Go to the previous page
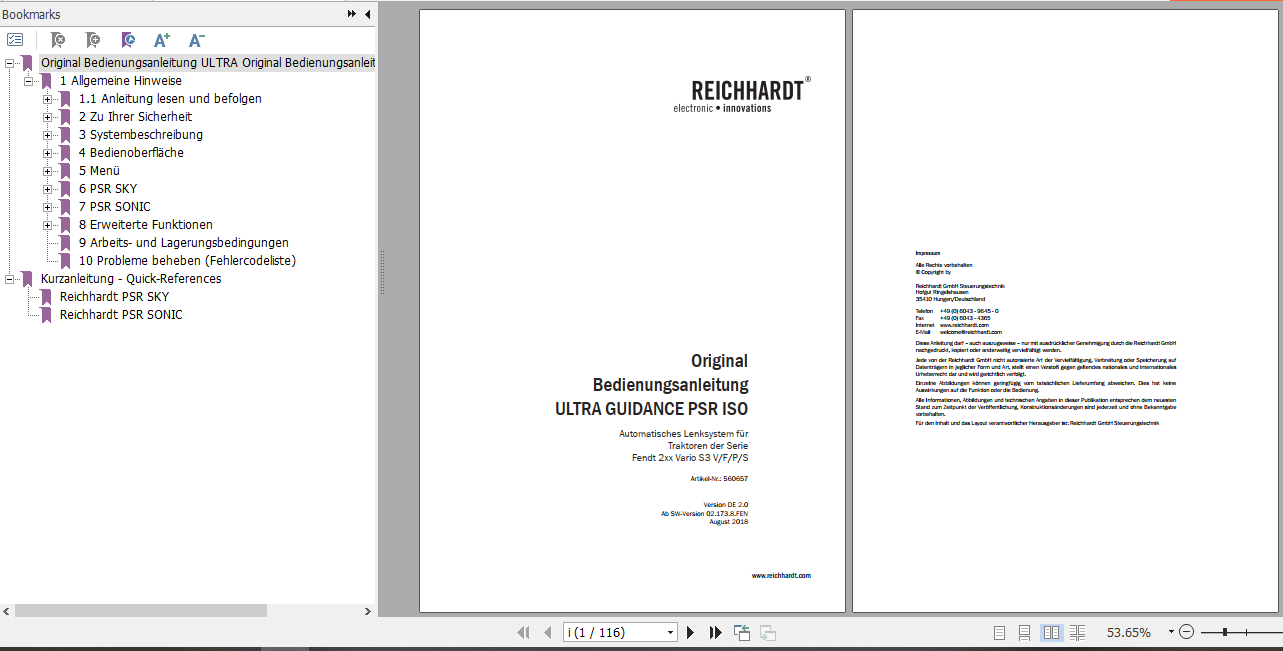Image resolution: width=1283 pixels, height=651 pixels. tap(547, 632)
